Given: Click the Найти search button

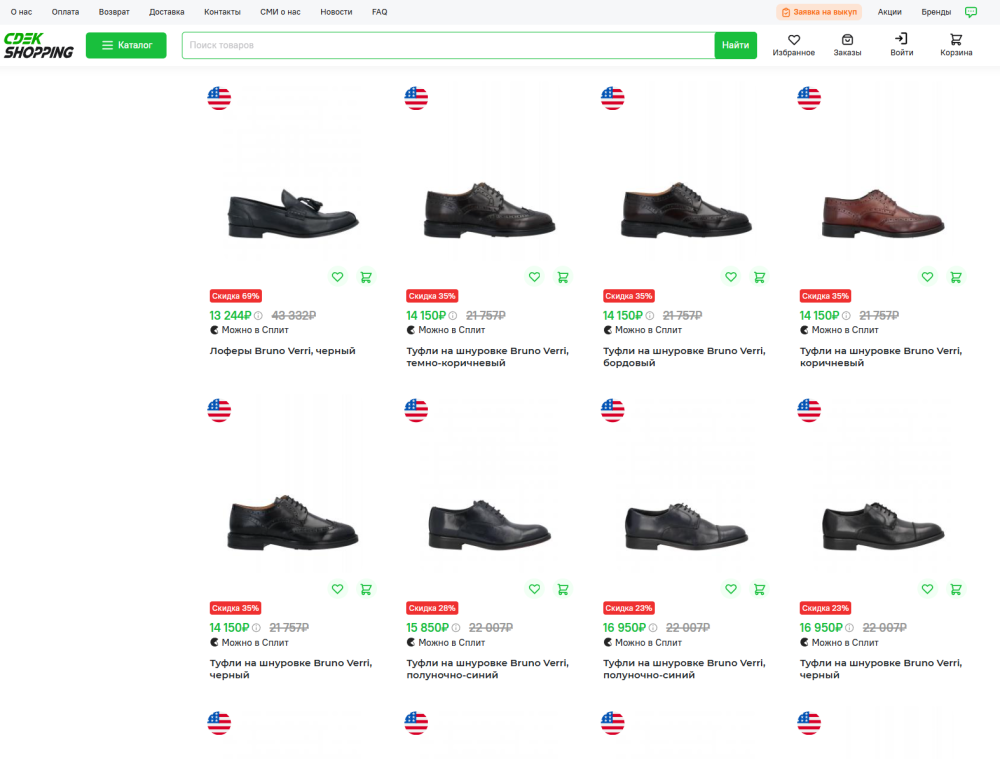Looking at the screenshot, I should point(735,45).
